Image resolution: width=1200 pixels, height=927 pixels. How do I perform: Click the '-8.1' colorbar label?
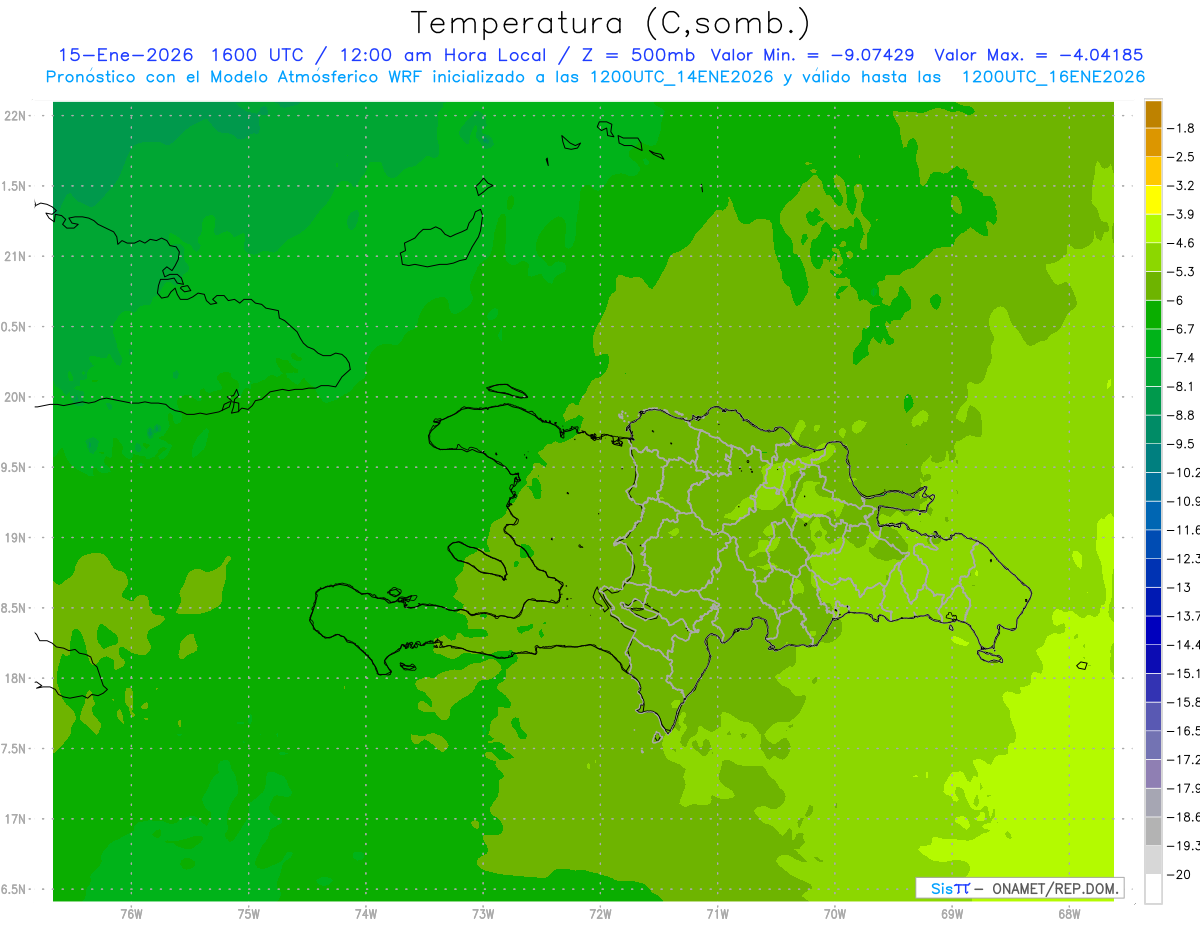(1182, 386)
